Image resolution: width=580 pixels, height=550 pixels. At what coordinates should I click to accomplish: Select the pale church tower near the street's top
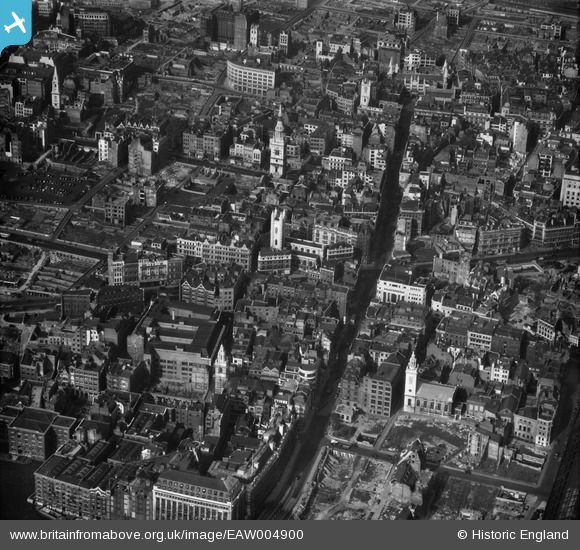coord(365,92)
